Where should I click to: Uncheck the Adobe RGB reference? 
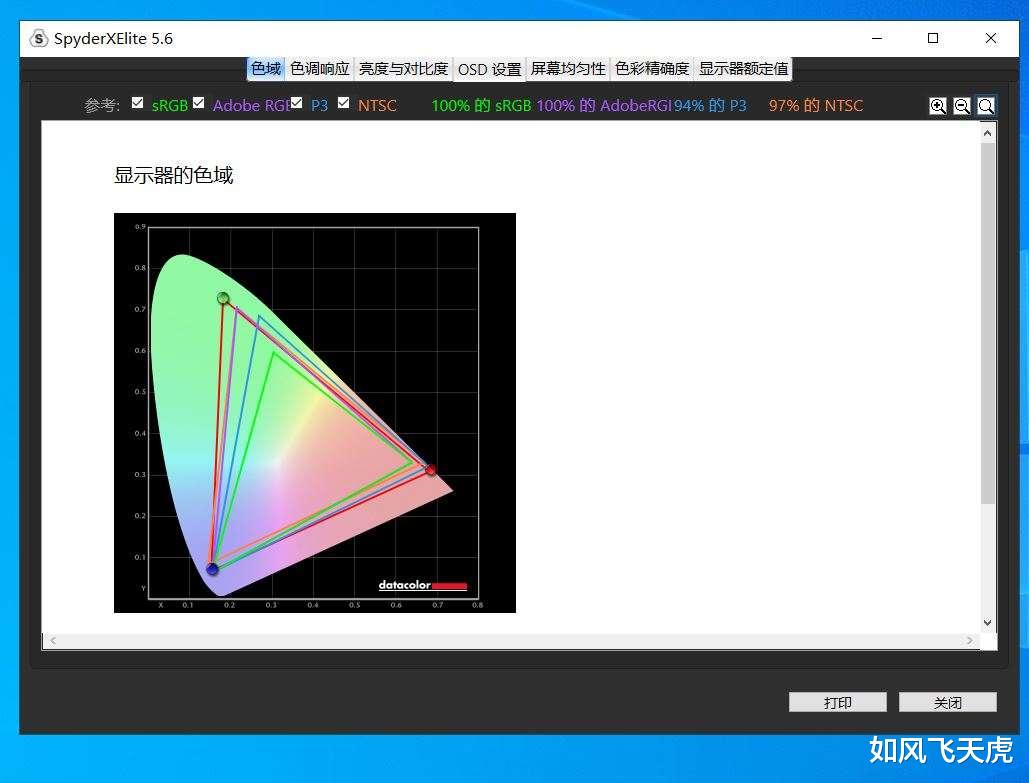tap(198, 101)
